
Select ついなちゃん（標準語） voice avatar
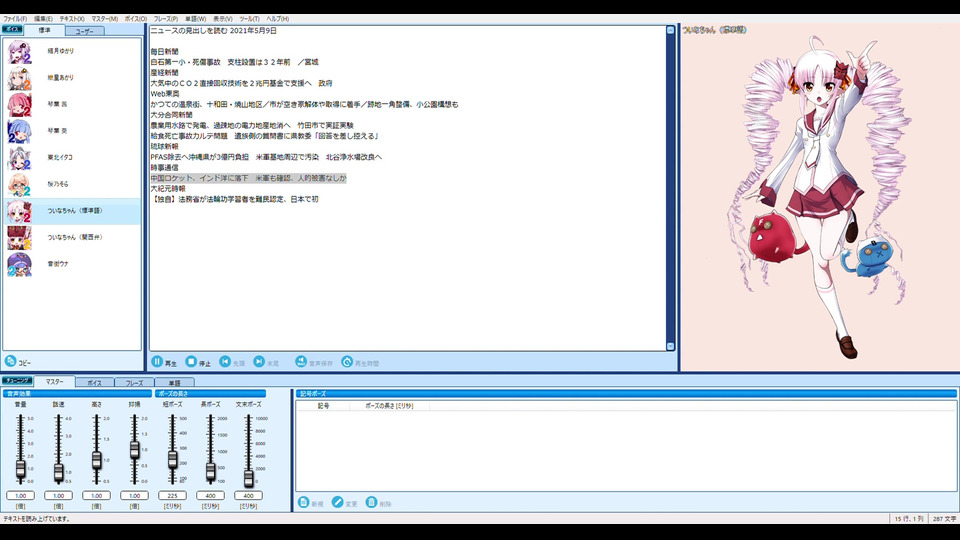coord(19,211)
